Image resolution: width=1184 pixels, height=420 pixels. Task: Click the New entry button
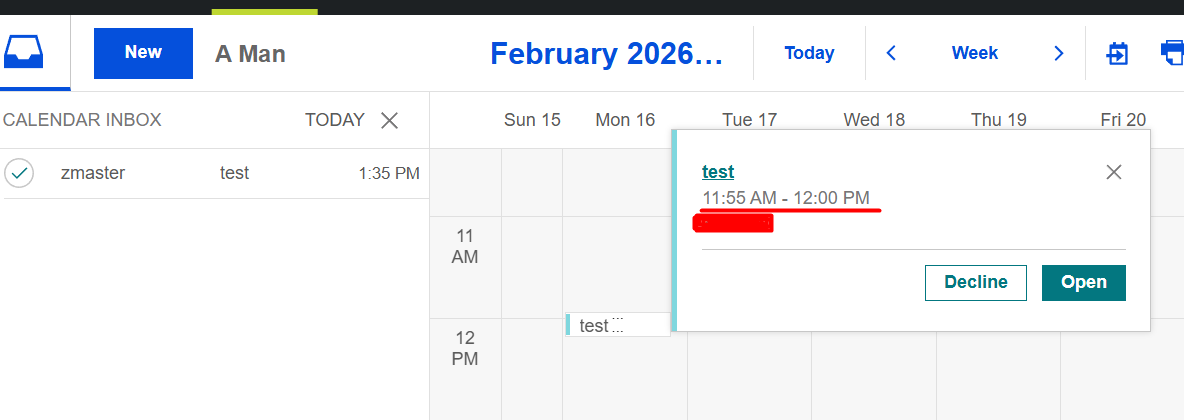tap(143, 53)
